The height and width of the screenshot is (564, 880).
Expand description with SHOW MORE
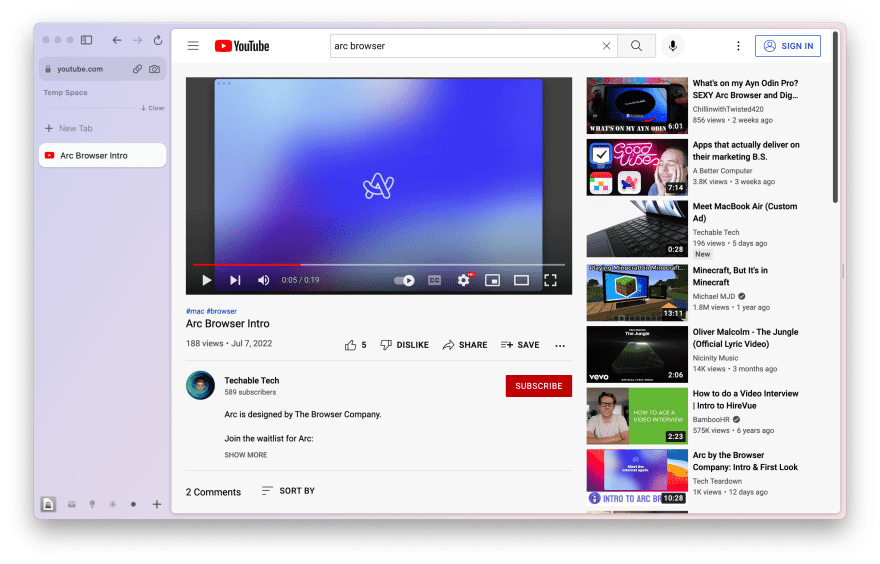246,455
